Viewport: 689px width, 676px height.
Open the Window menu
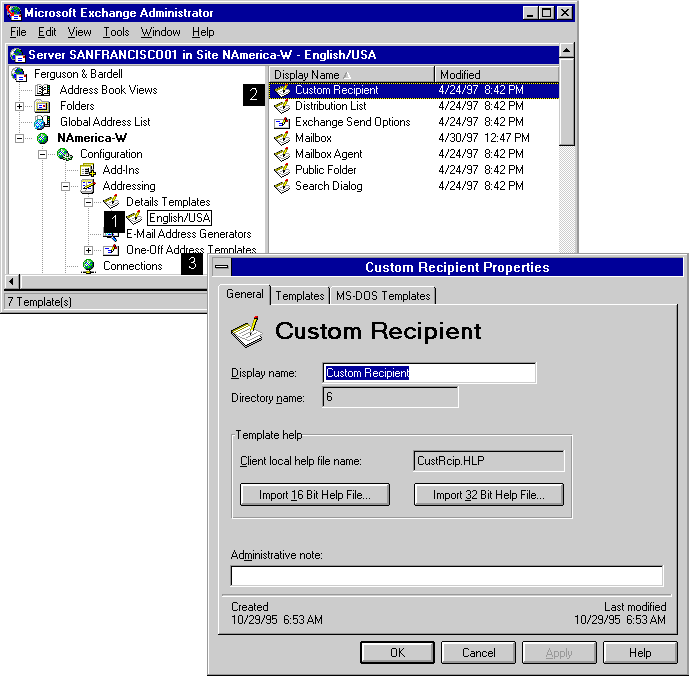[160, 32]
